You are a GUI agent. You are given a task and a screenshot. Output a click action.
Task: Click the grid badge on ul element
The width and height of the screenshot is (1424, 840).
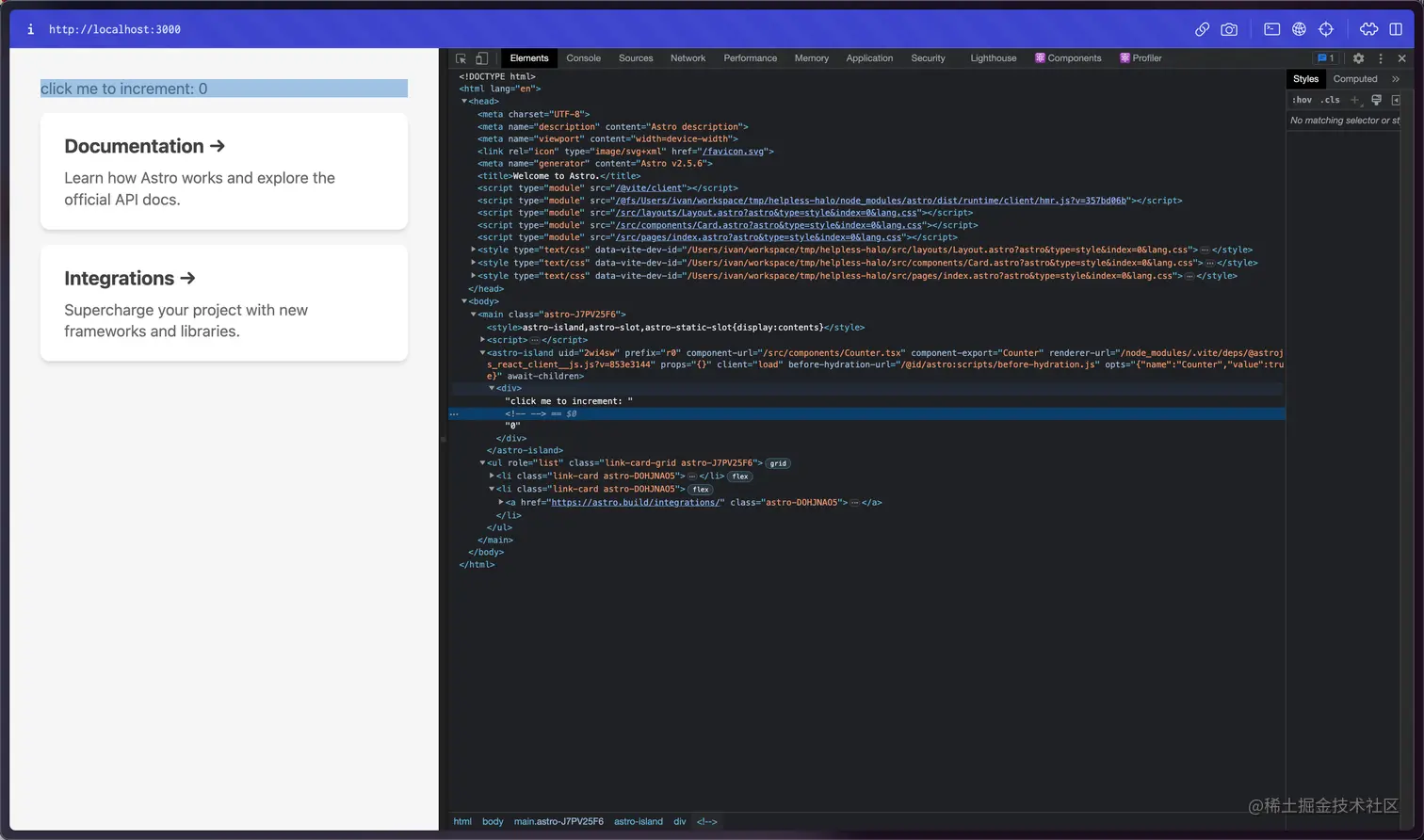(778, 463)
